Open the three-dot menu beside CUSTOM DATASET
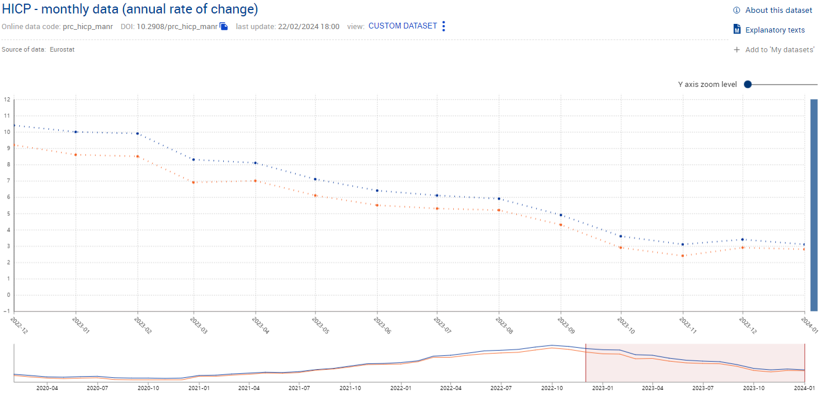The width and height of the screenshot is (835, 399). pos(444,26)
